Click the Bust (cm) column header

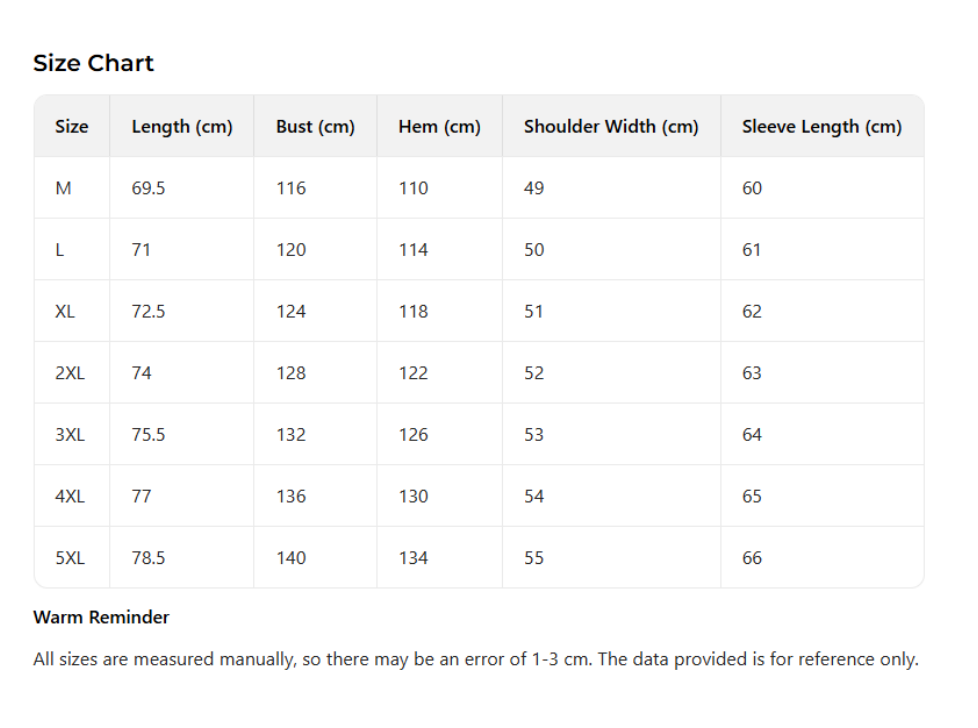315,127
